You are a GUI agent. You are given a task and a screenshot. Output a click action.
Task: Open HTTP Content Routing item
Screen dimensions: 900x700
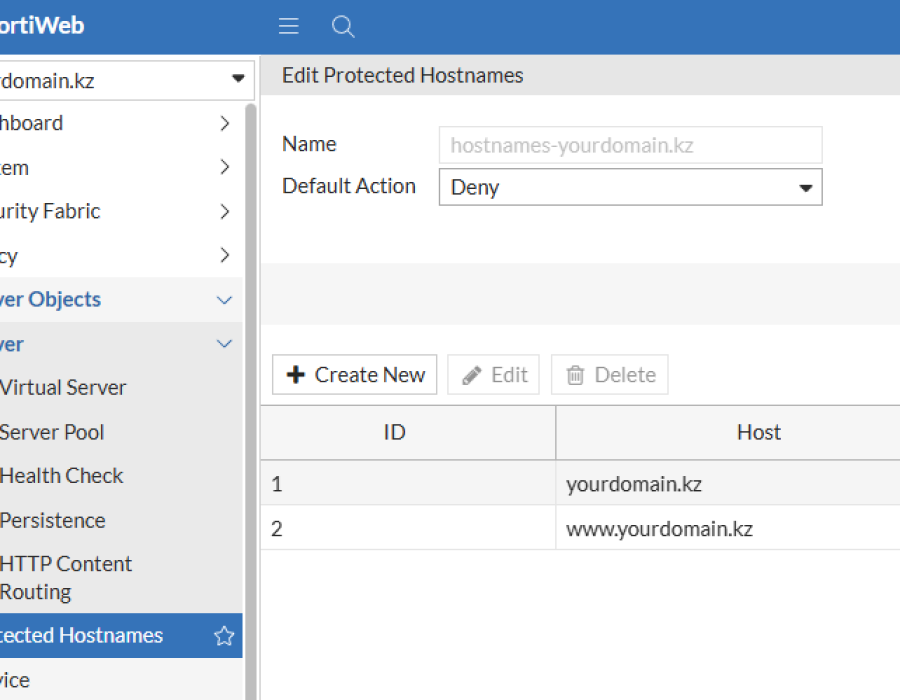tap(121, 578)
